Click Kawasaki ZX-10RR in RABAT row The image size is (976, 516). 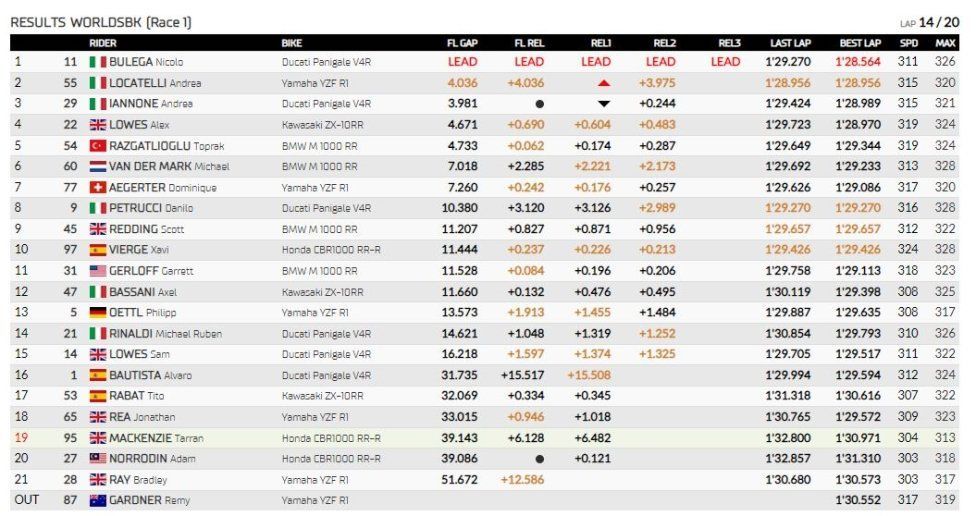tap(322, 396)
